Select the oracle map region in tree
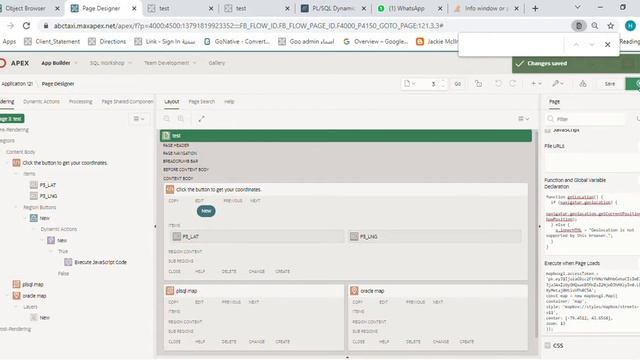This screenshot has height=360, width=640. pyautogui.click(x=34, y=296)
